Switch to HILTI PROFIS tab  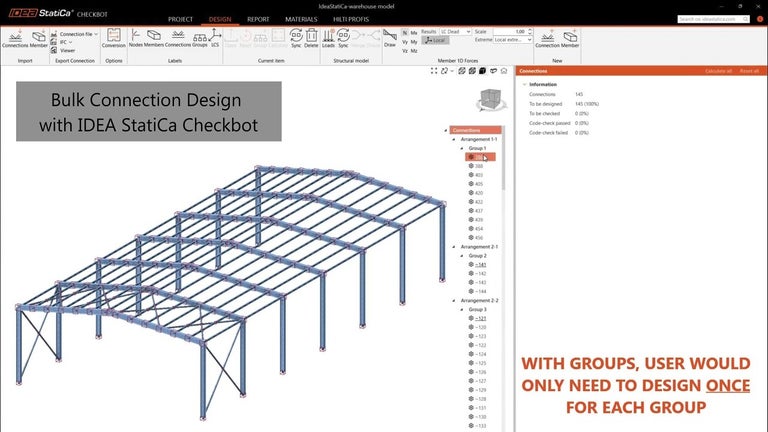point(351,19)
